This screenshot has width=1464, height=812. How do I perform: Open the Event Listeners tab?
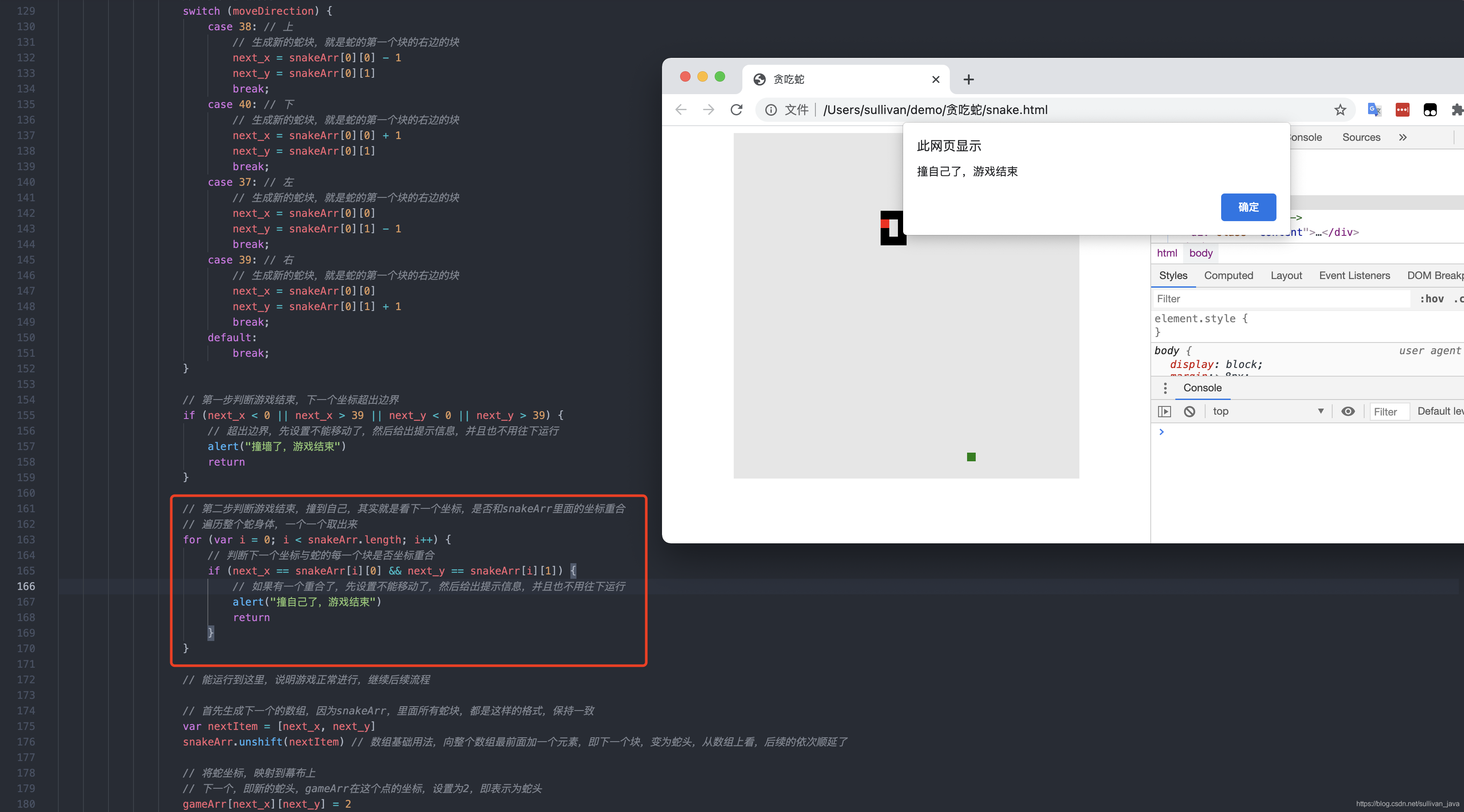[1354, 276]
